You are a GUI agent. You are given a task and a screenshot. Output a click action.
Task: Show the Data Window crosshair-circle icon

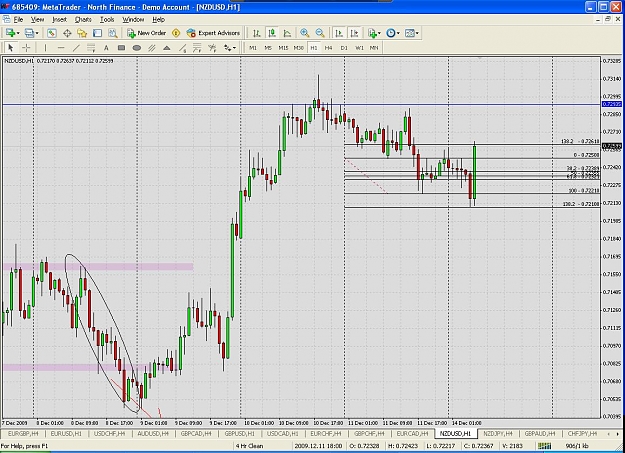(x=67, y=33)
